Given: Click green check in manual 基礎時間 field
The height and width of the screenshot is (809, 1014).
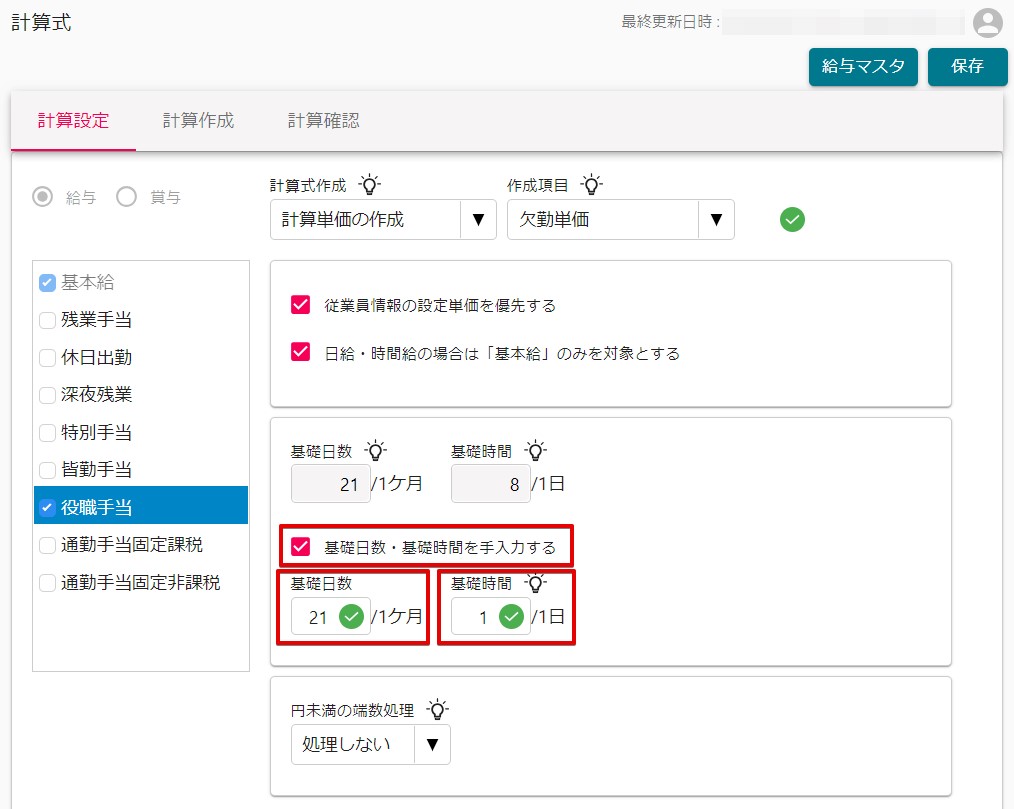Looking at the screenshot, I should tap(511, 616).
